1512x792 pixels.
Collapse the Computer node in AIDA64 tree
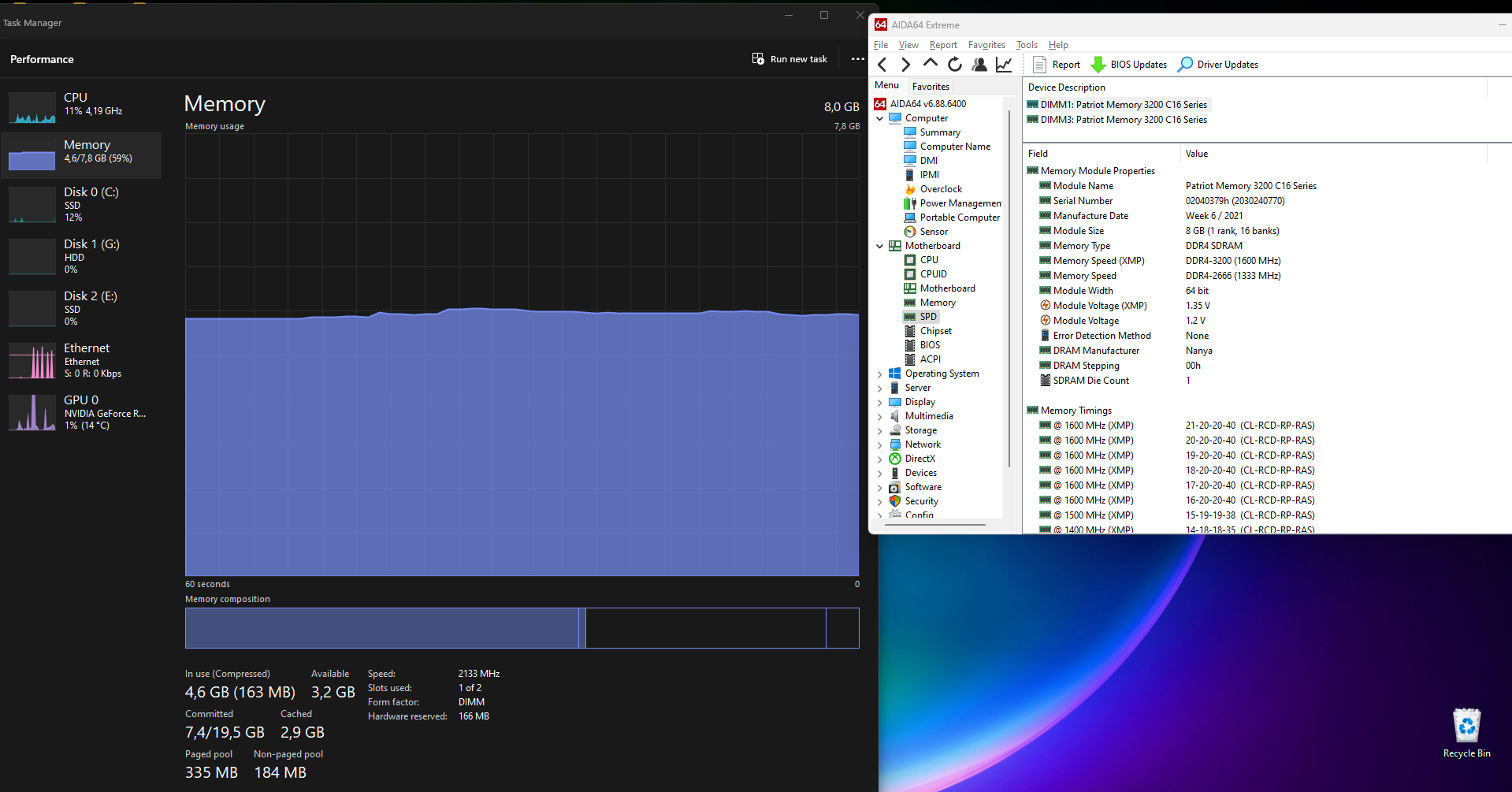(880, 118)
